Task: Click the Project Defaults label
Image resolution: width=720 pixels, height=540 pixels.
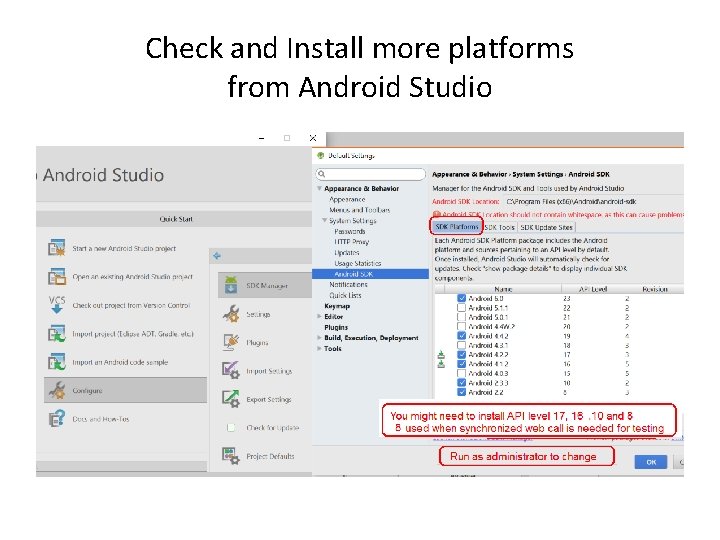Action: pos(270,456)
